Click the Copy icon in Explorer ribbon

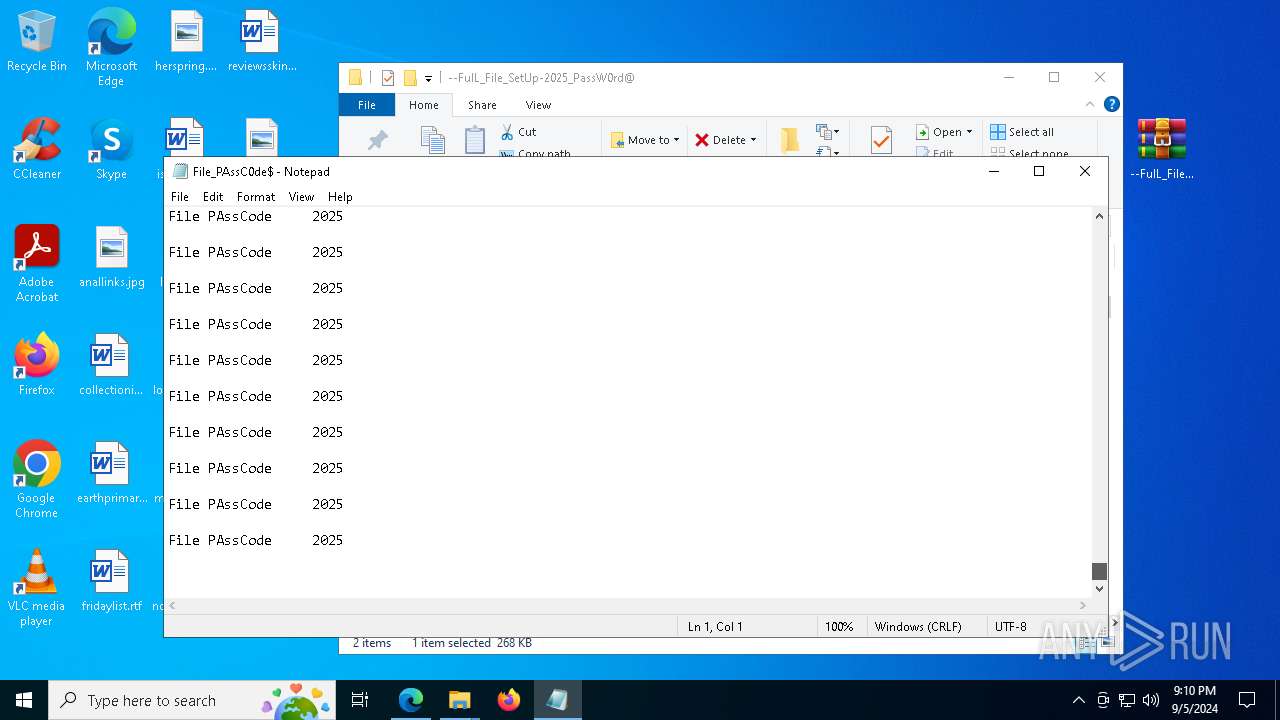click(x=432, y=141)
